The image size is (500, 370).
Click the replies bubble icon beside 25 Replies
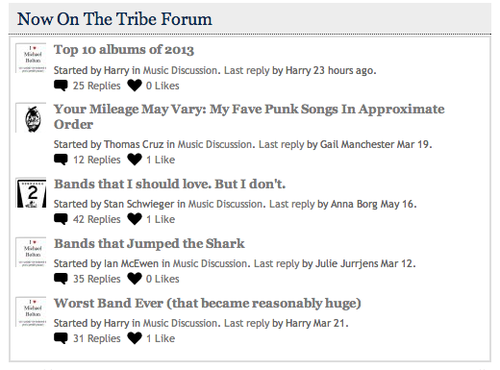(x=61, y=86)
